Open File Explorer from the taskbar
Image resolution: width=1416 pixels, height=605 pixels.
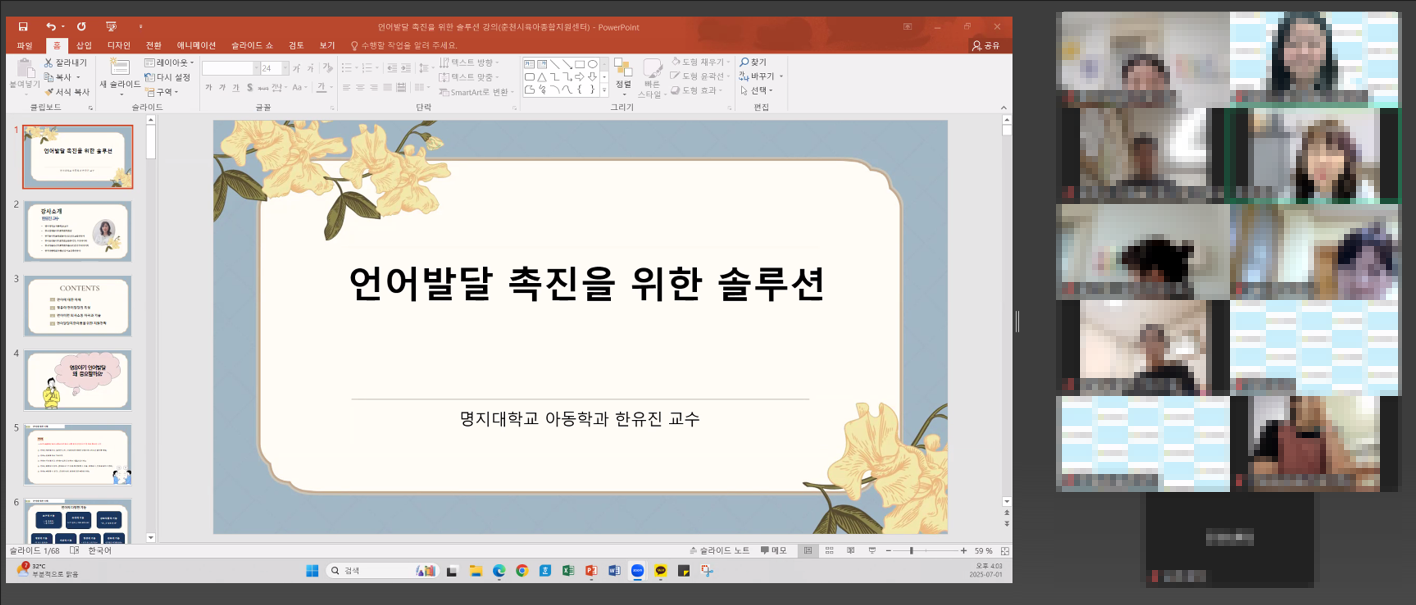[476, 571]
